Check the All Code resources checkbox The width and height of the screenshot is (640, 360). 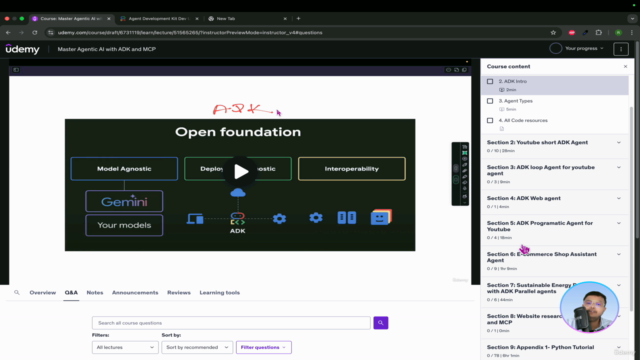tap(490, 121)
